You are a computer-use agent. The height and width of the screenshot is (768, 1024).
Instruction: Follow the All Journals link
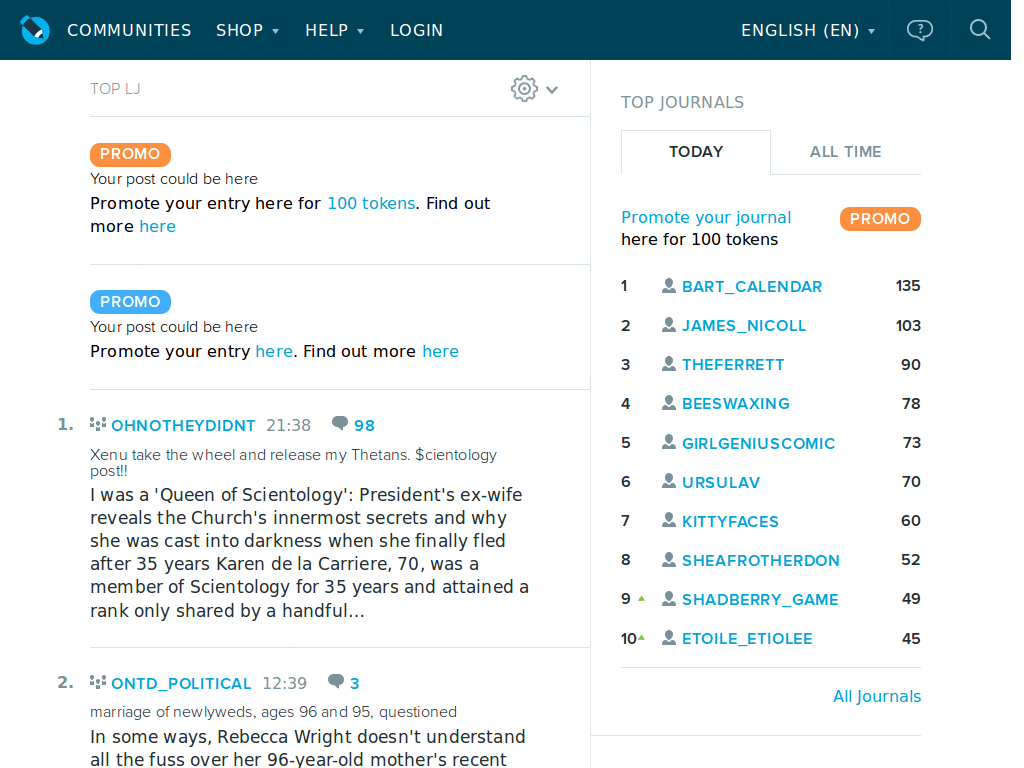[877, 696]
